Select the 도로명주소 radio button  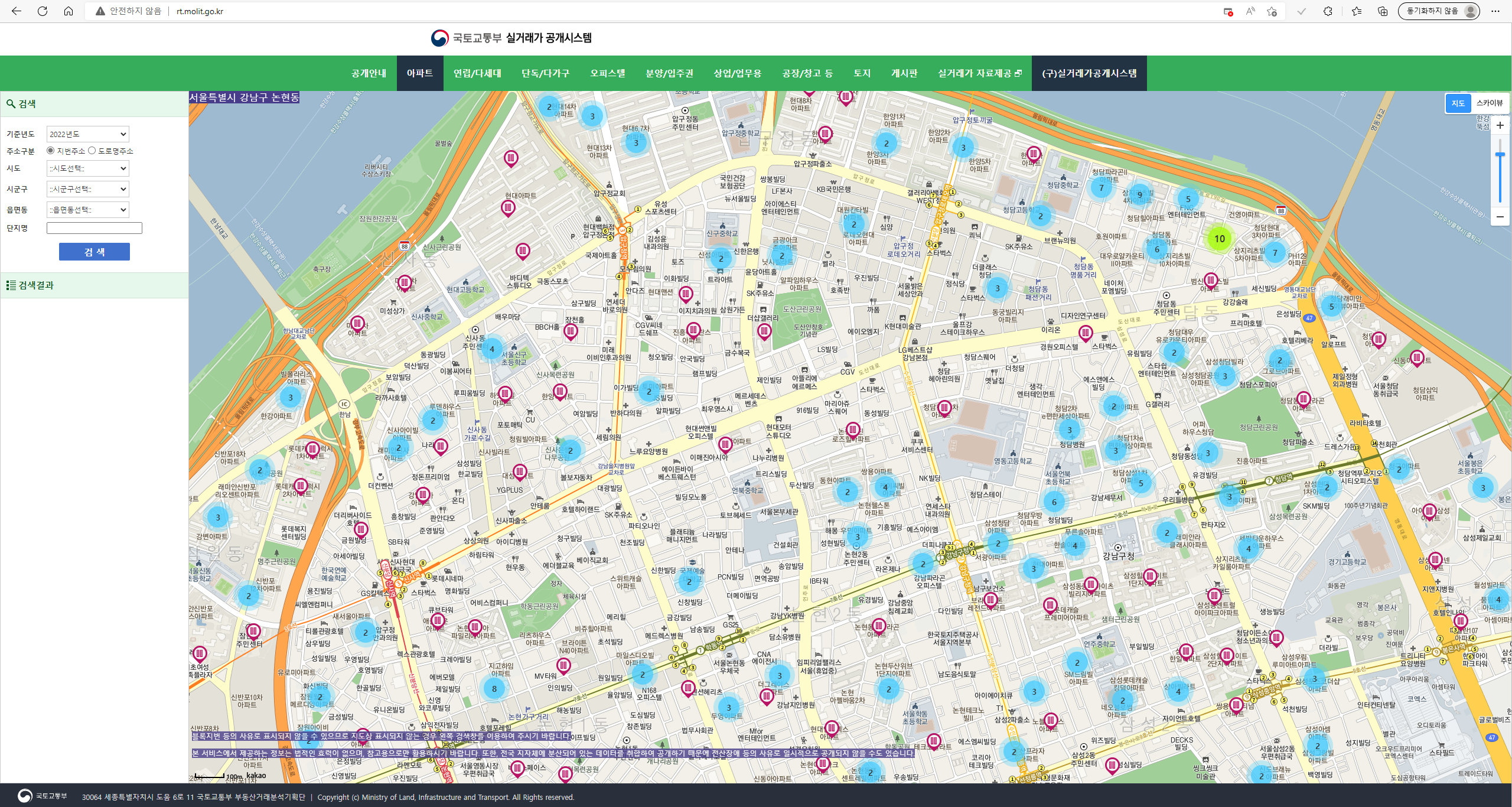(x=92, y=151)
